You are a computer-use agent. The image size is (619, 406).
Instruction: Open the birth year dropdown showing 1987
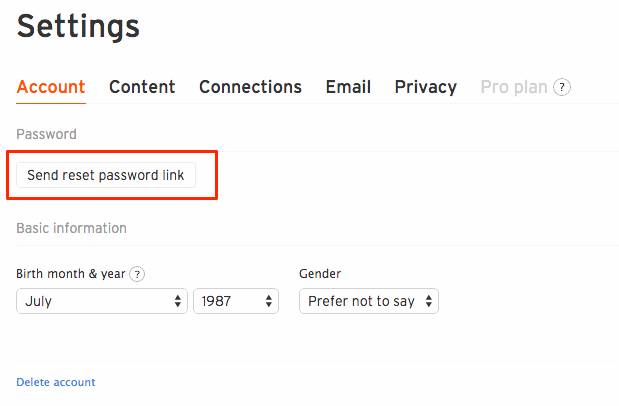click(x=236, y=301)
